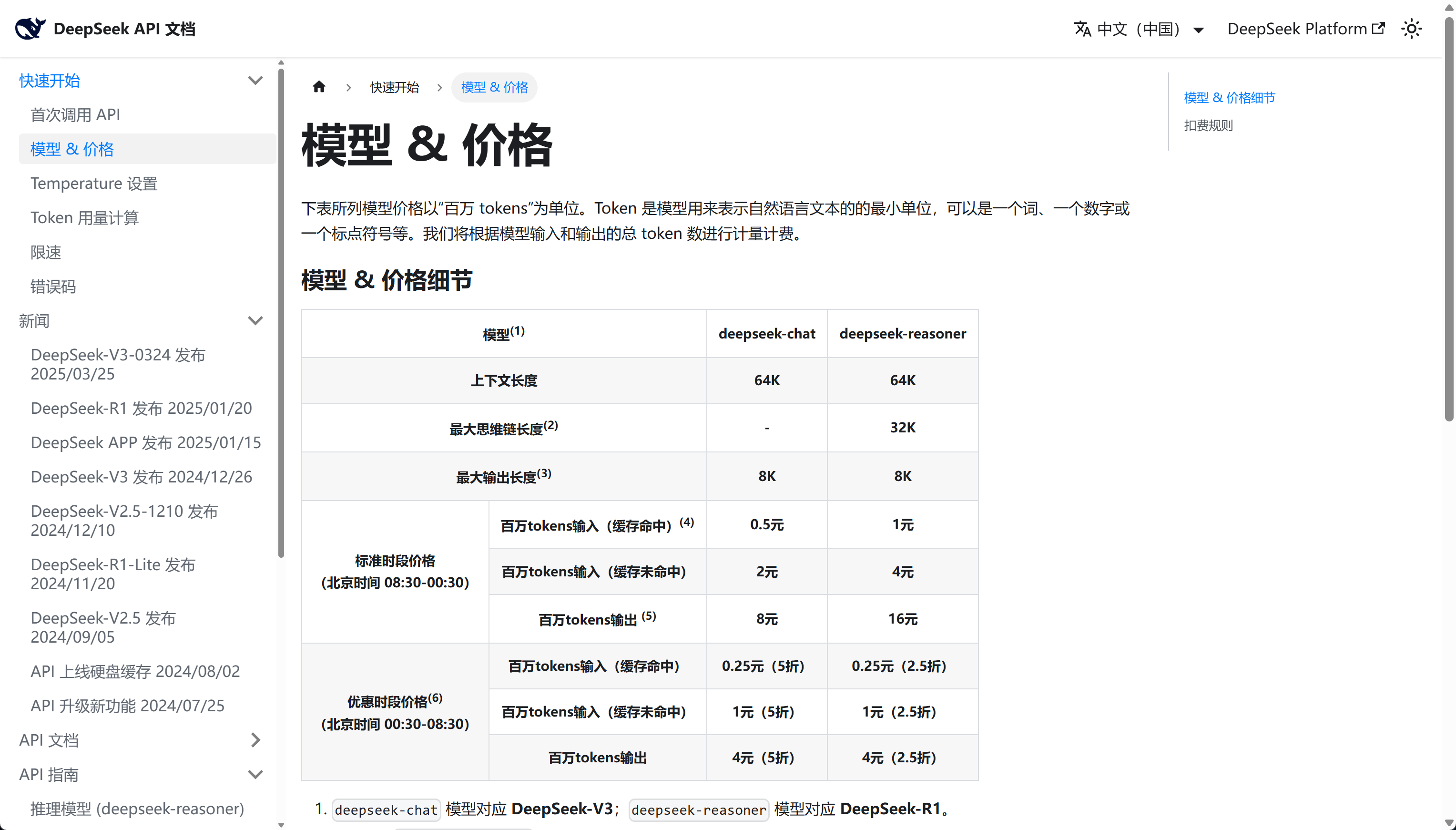
Task: Click the 标准时段价格 row header
Action: click(x=395, y=572)
